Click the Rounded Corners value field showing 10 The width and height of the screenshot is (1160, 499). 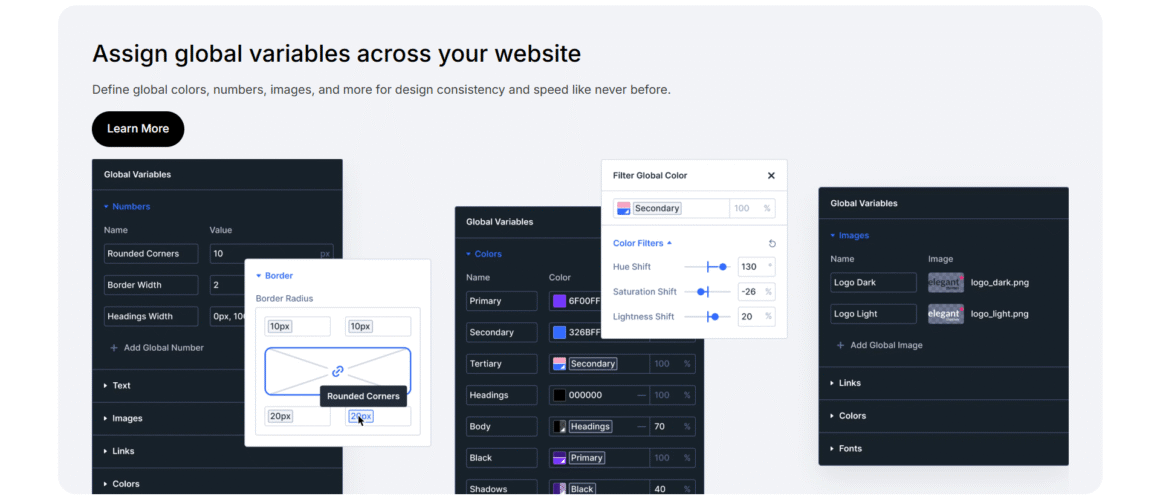click(272, 254)
